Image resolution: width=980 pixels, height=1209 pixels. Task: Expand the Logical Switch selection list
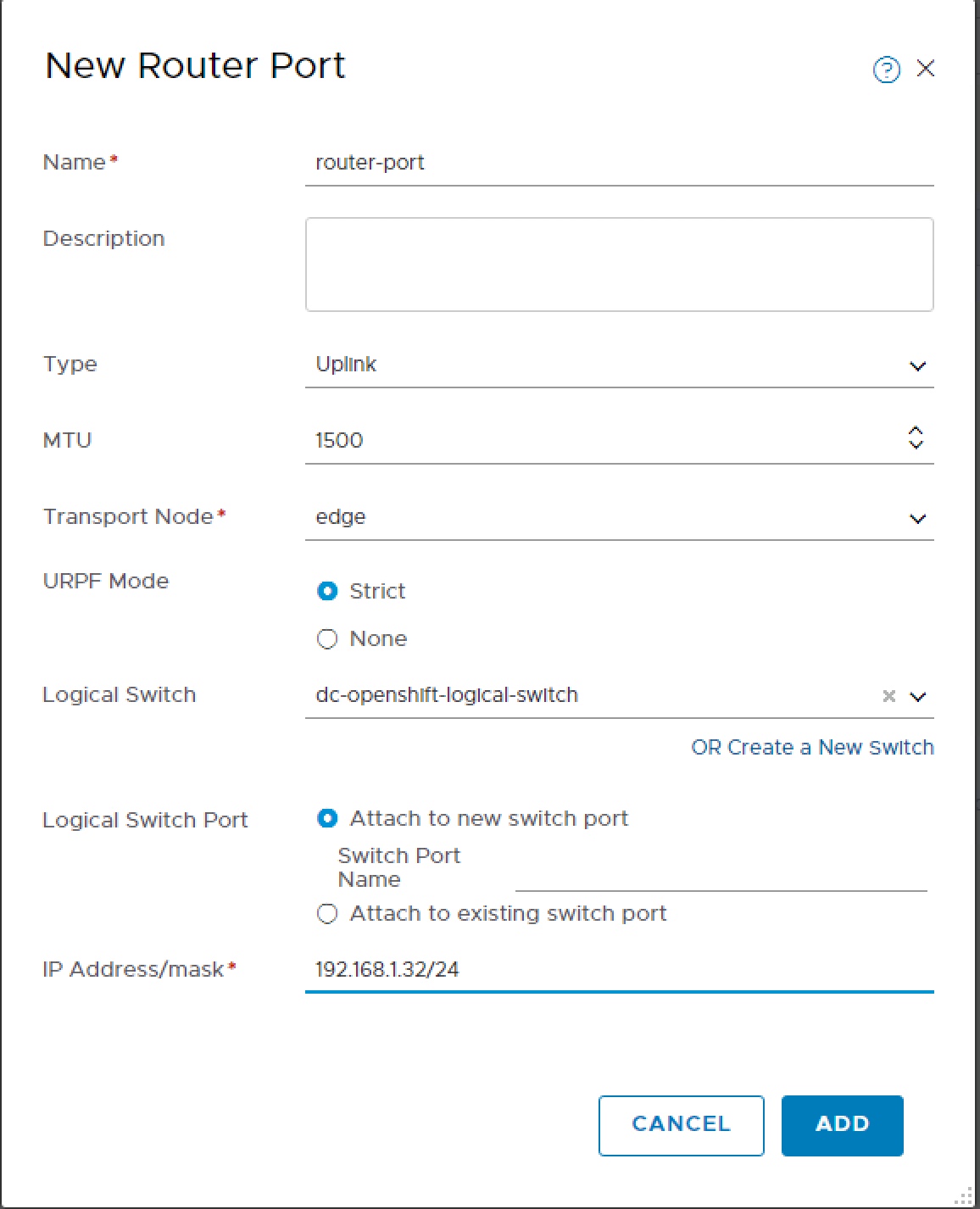[916, 696]
